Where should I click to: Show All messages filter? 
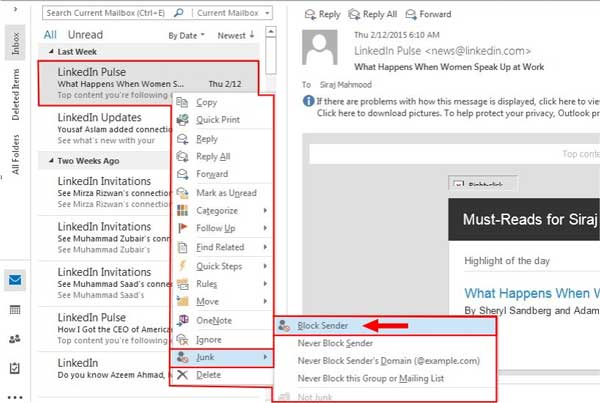(50, 35)
